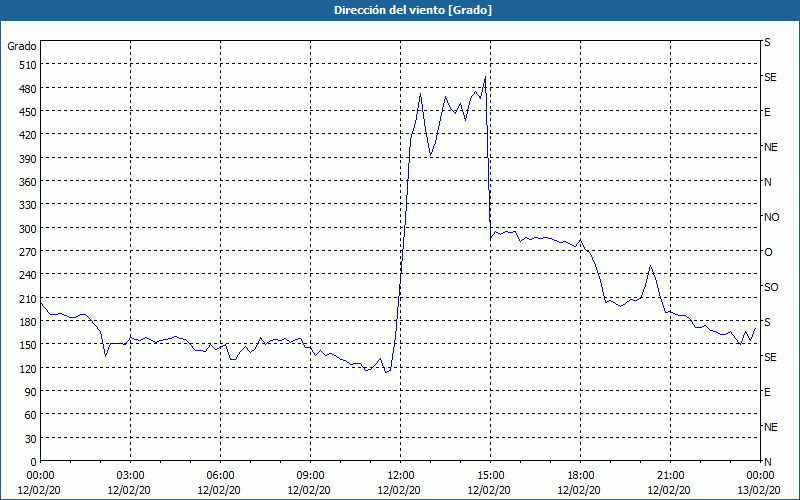This screenshot has width=800, height=500.
Task: Click the 390 degree axis label
Action: 28,158
